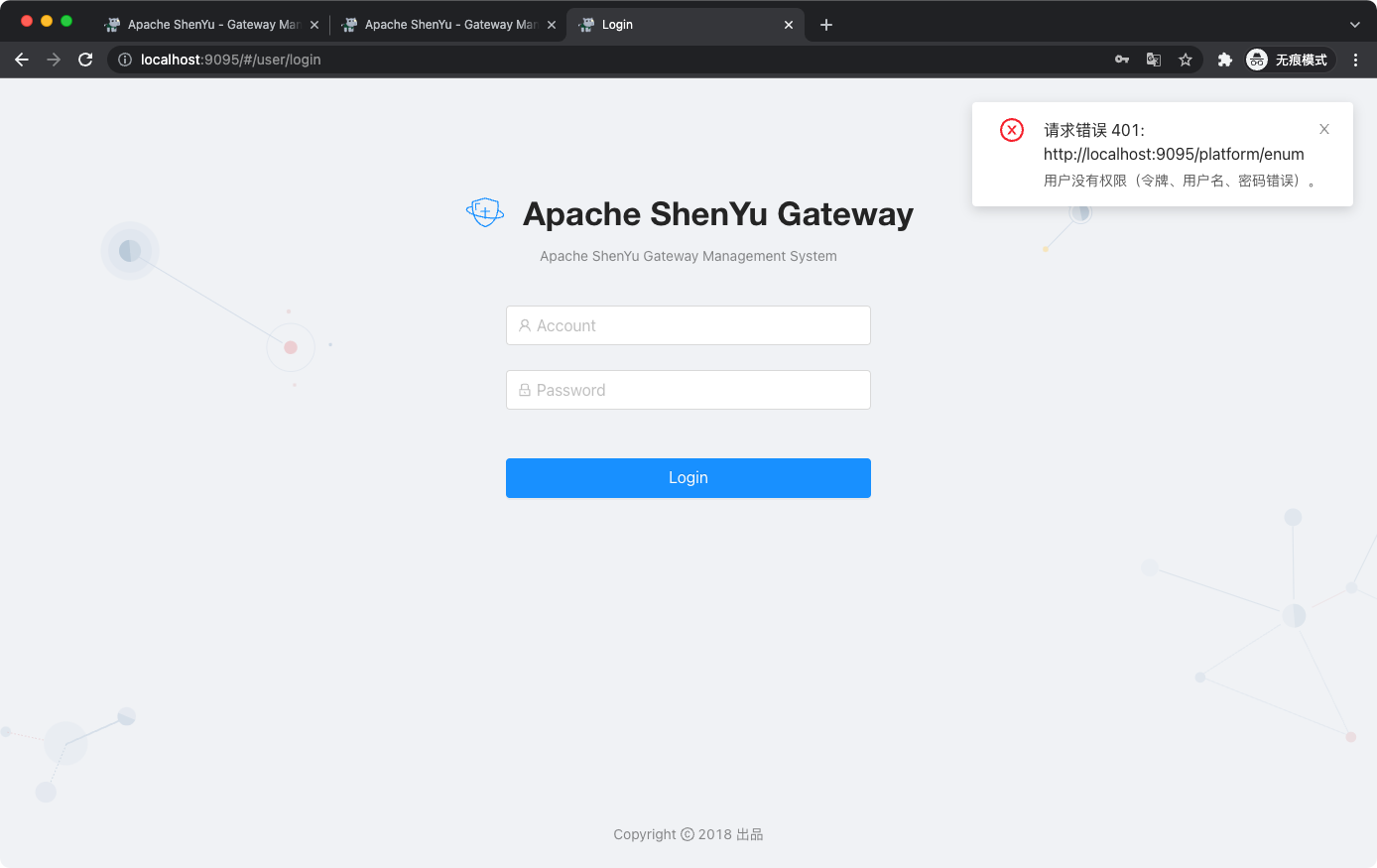The width and height of the screenshot is (1377, 868).
Task: Click the extensions puzzle icon
Action: click(1225, 60)
